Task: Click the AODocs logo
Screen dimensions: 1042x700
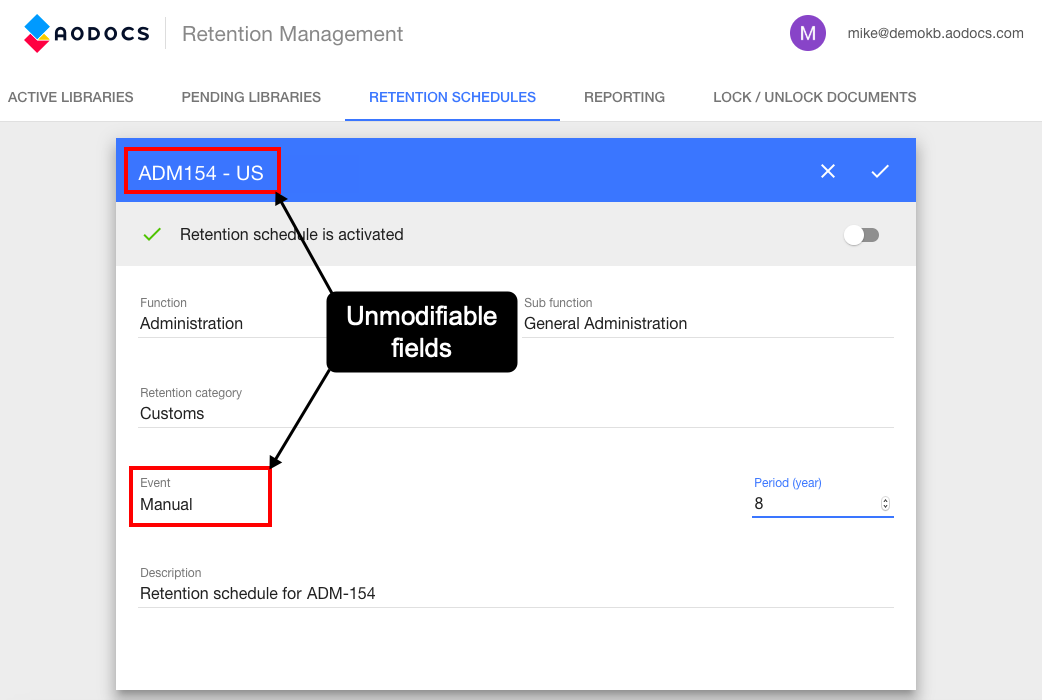Action: click(x=85, y=32)
